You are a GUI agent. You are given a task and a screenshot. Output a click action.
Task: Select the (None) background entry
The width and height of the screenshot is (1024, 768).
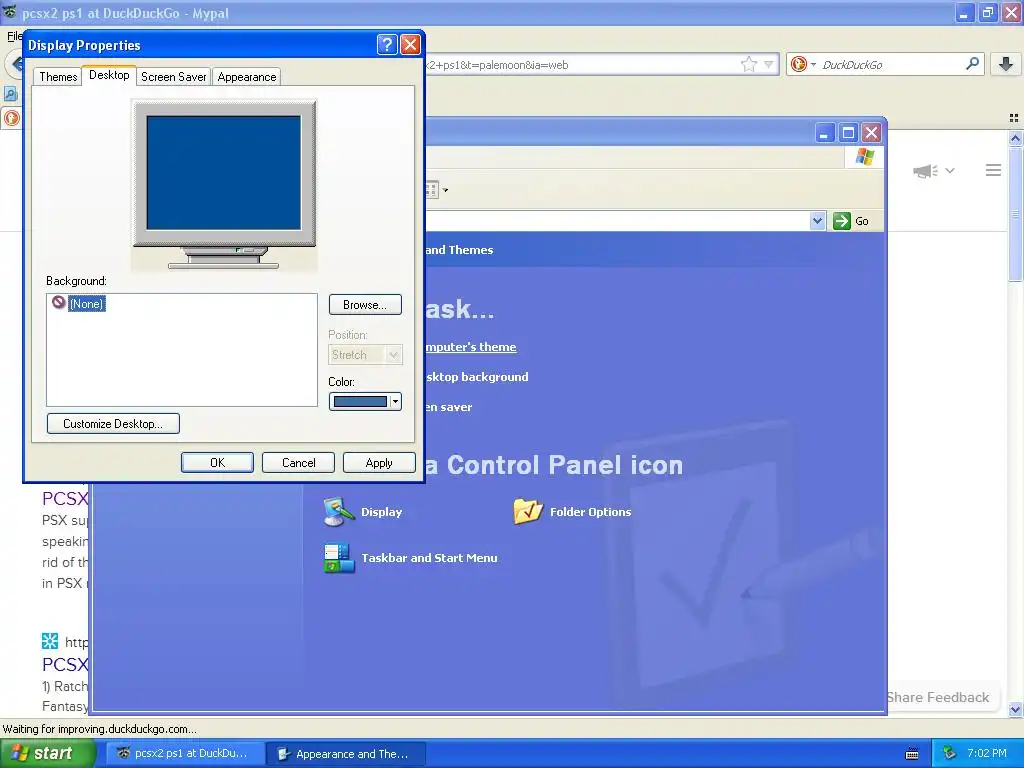pyautogui.click(x=86, y=304)
